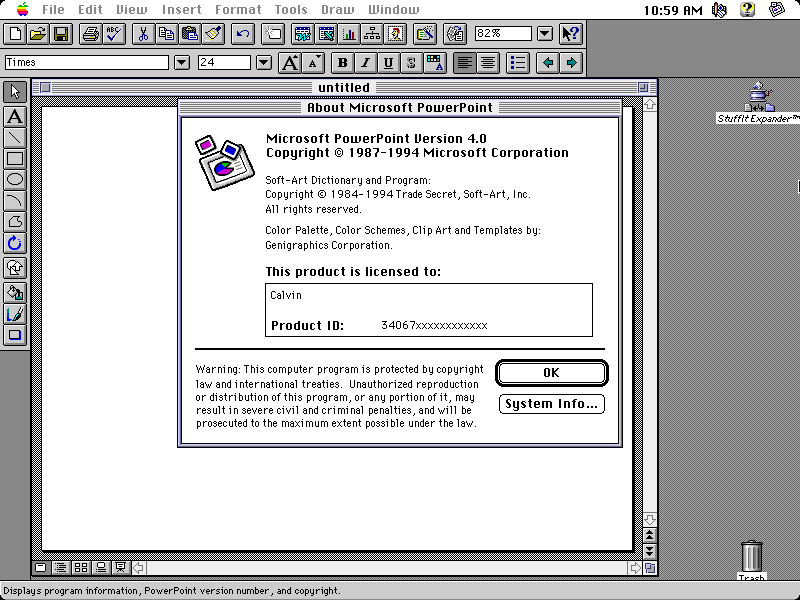The height and width of the screenshot is (600, 800).
Task: Pick up formatting with Format Painter
Action: coord(213,34)
